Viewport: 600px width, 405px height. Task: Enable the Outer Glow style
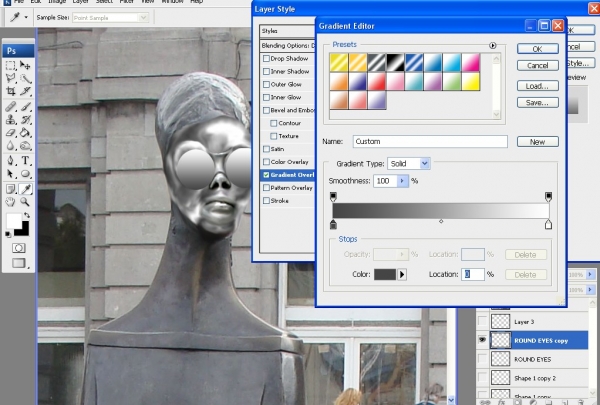266,85
